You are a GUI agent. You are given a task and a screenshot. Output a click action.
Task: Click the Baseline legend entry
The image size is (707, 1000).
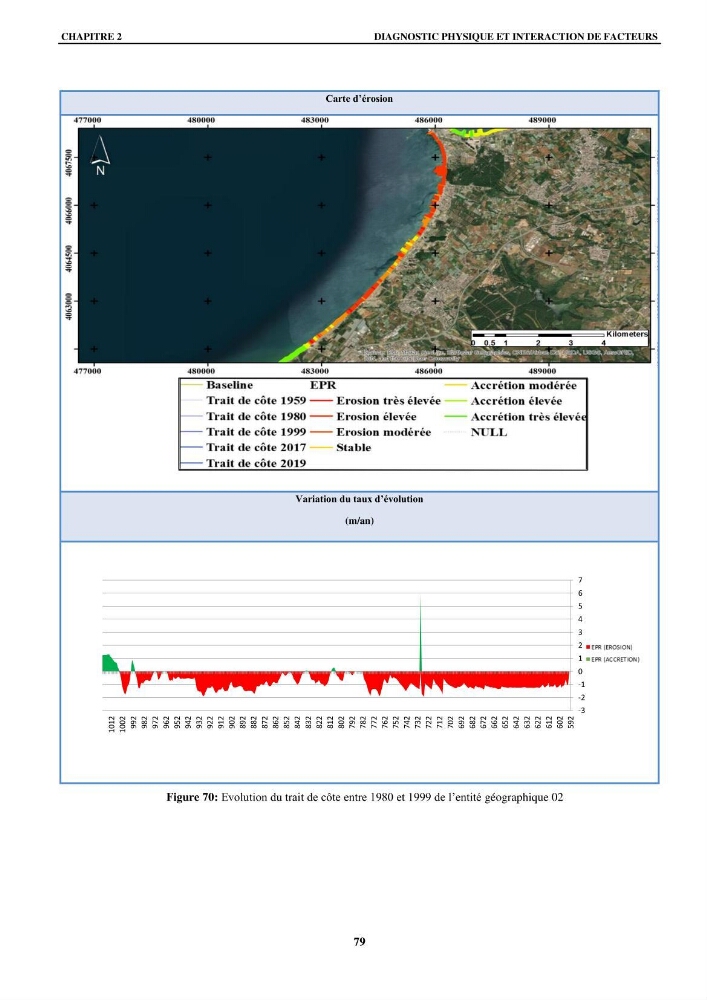[x=217, y=385]
